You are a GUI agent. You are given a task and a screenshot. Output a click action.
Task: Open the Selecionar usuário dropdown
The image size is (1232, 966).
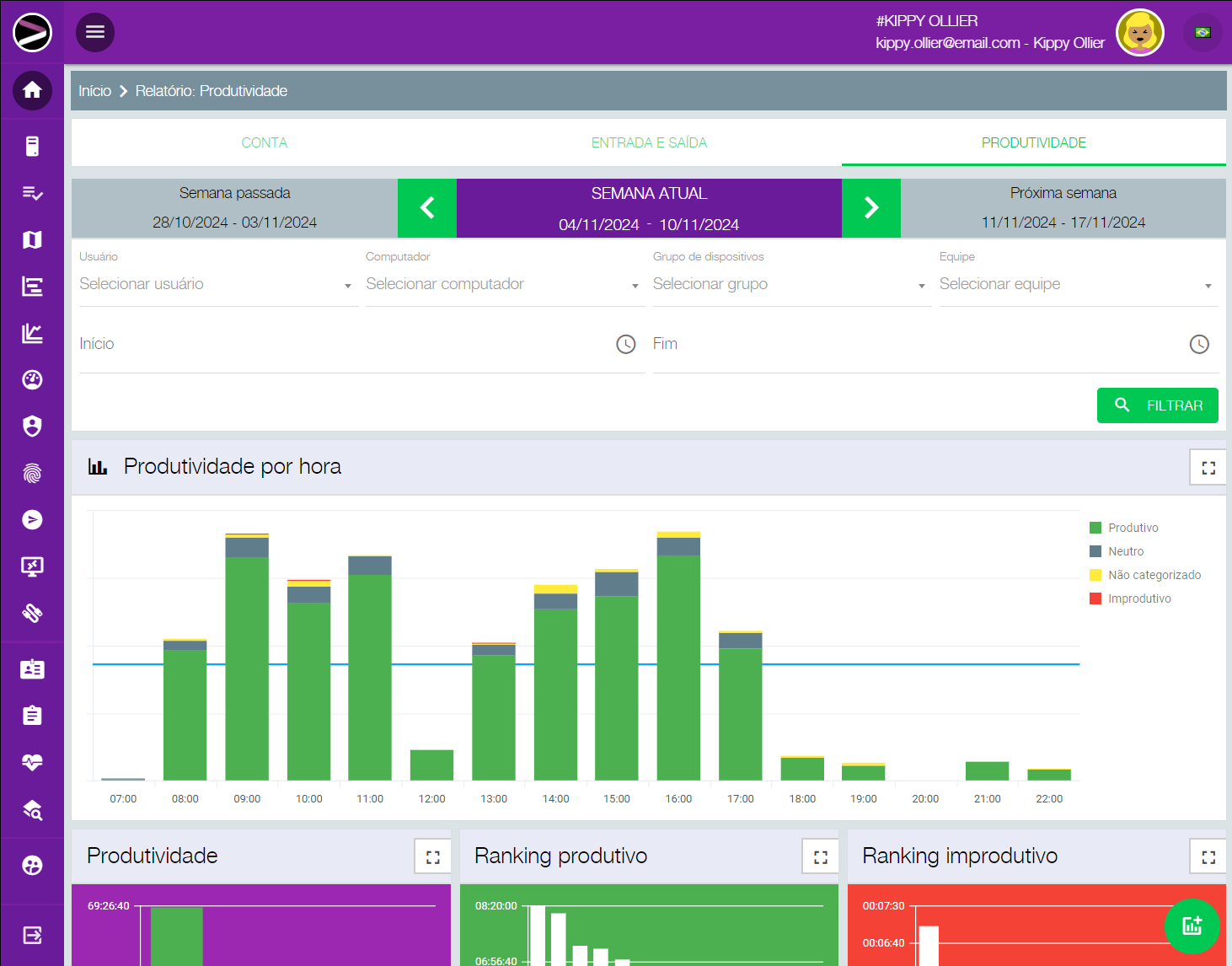(216, 285)
